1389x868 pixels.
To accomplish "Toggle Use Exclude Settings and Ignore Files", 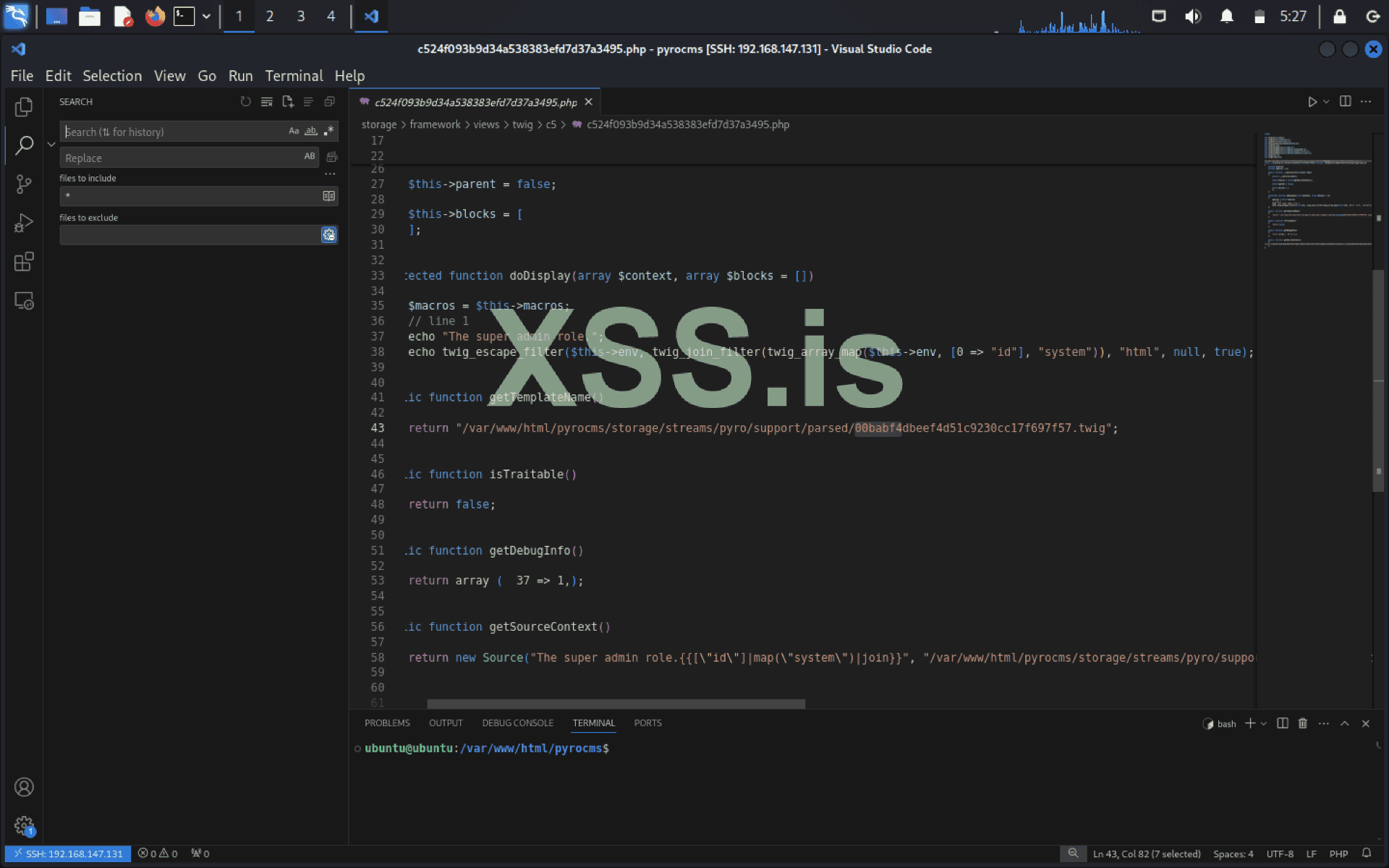I will click(x=329, y=234).
